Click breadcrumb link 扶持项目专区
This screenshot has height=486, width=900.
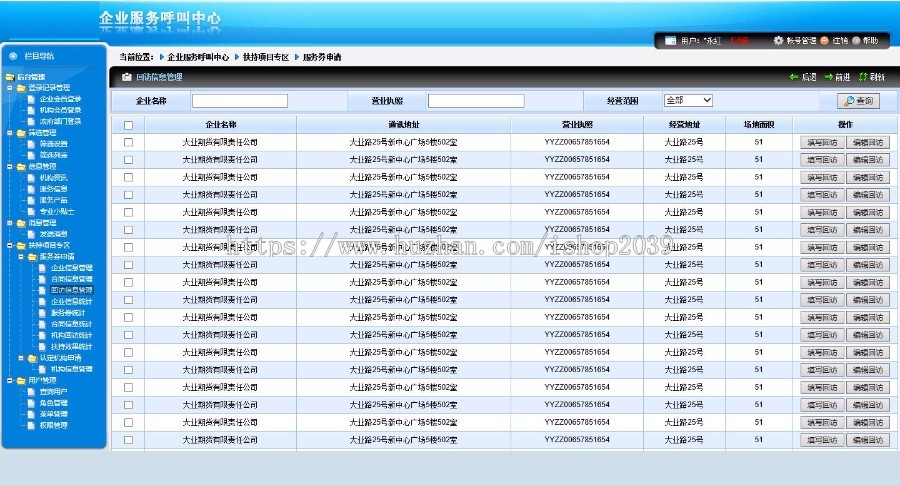[266, 57]
